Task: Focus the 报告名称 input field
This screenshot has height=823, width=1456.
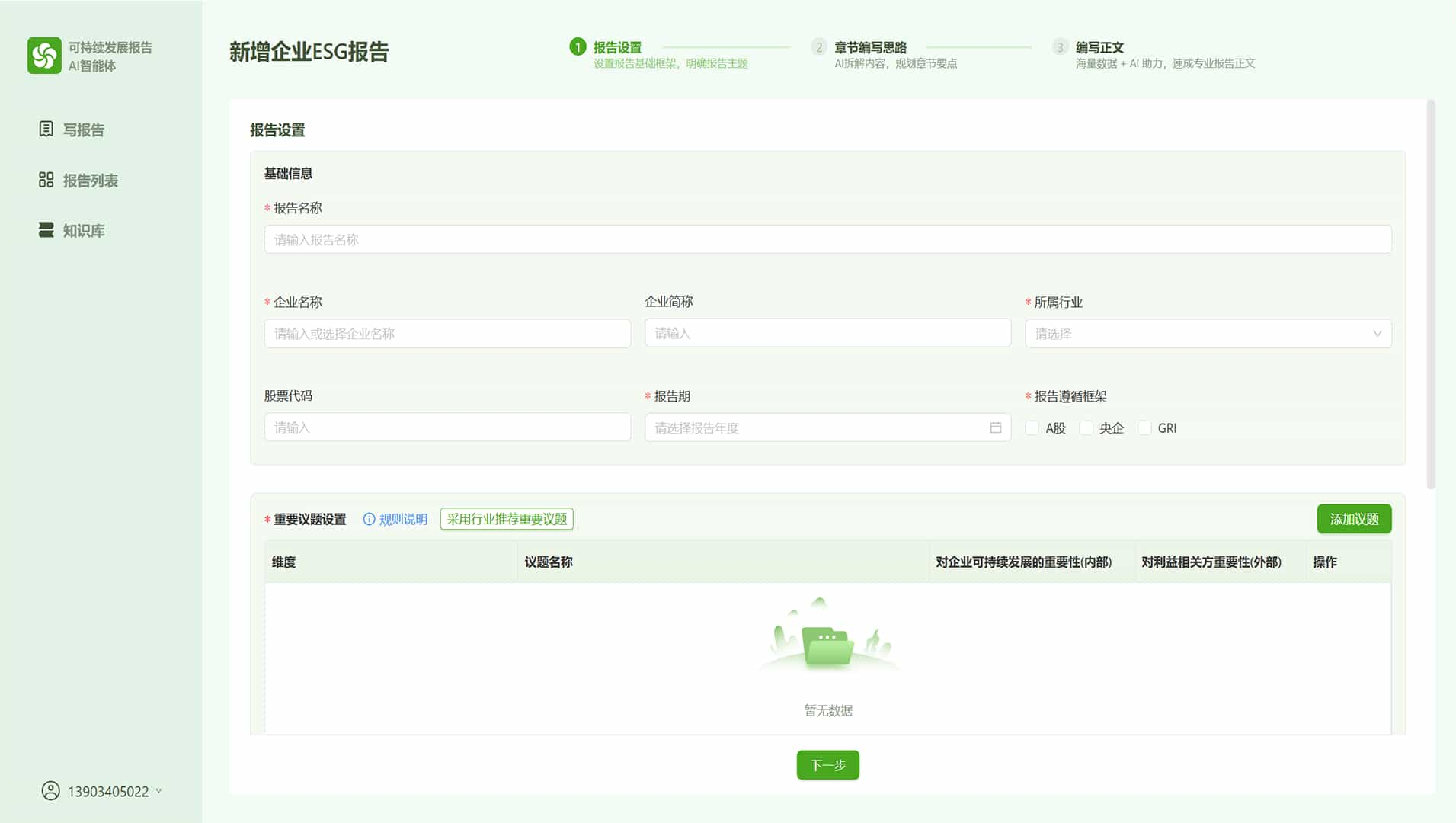Action: 827,239
